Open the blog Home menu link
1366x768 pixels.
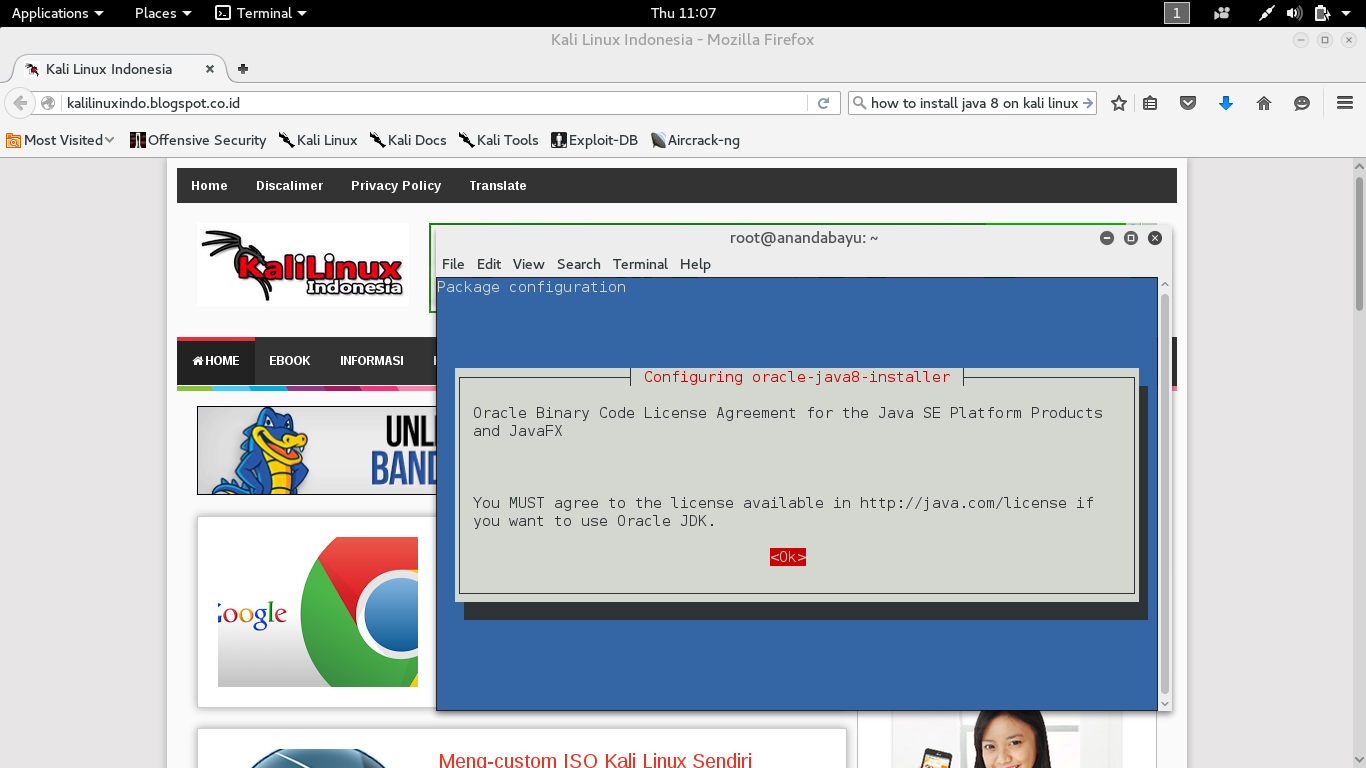[x=209, y=186]
